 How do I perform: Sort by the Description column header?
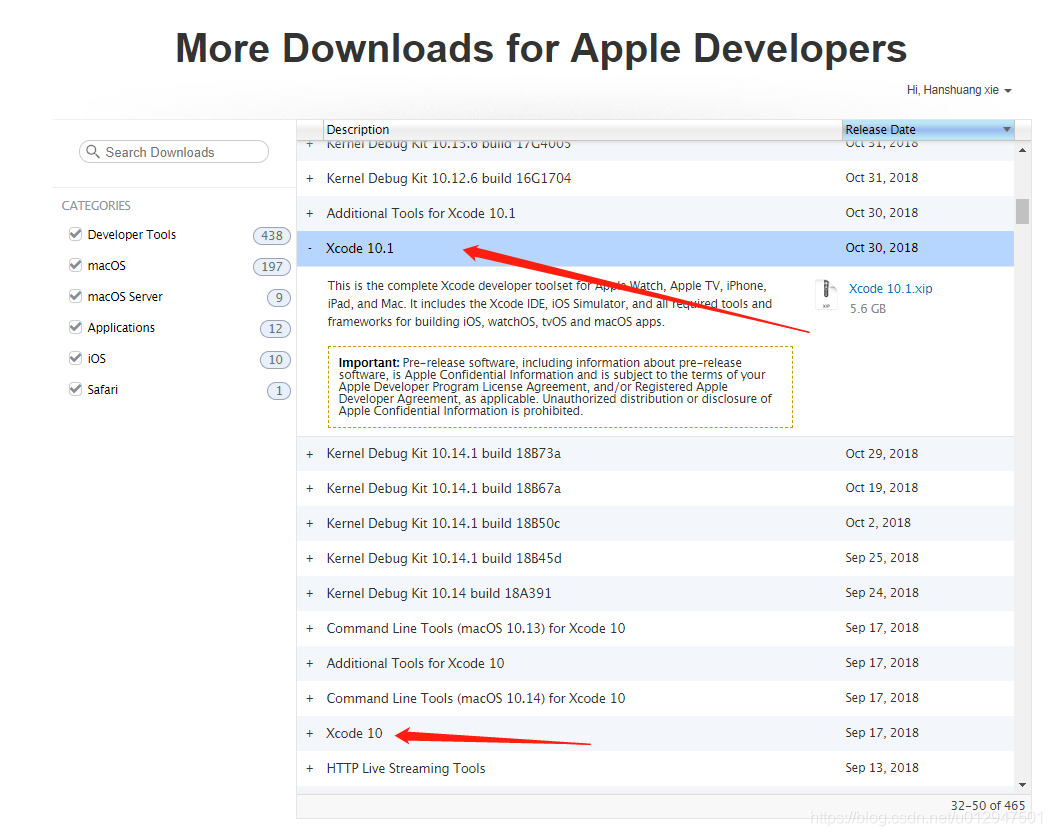(582, 129)
